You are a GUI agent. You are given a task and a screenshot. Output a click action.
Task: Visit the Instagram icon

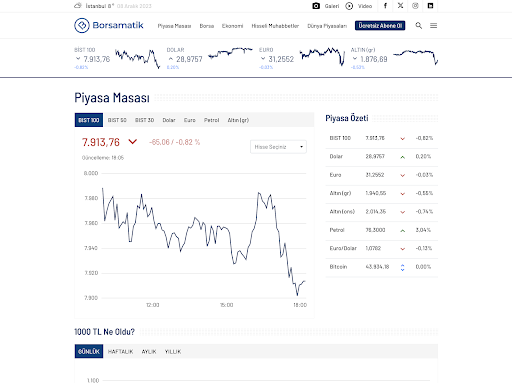click(x=415, y=6)
